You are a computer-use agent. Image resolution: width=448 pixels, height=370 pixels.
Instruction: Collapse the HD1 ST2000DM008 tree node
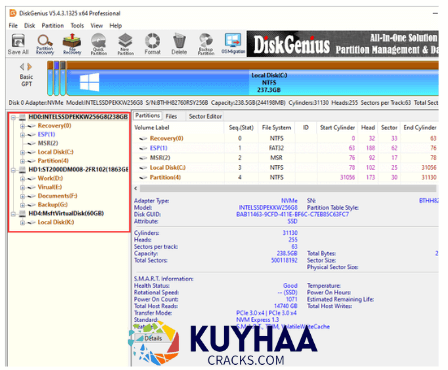[13, 170]
